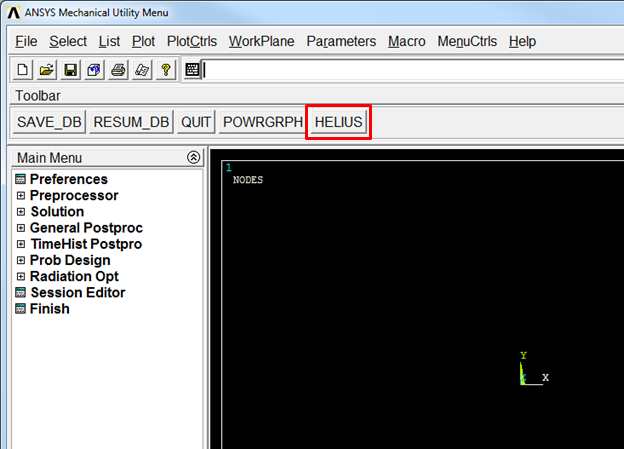Select Radiation Opt label
Viewport: 624px width, 449px height.
(74, 276)
